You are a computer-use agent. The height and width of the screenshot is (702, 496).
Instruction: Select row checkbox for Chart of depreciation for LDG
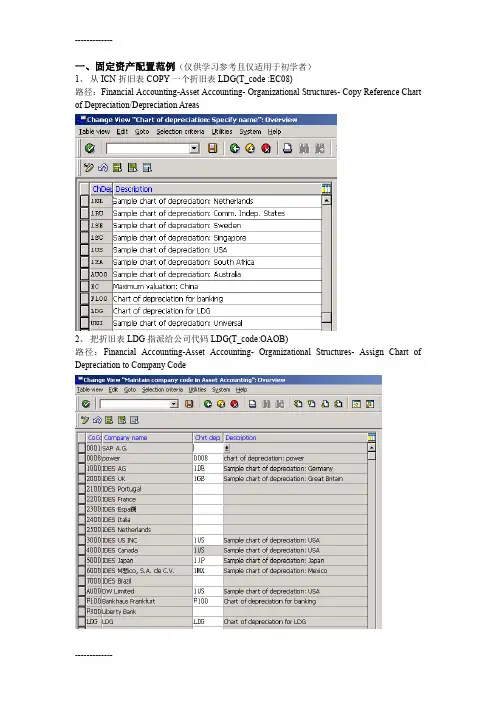[x=85, y=311]
